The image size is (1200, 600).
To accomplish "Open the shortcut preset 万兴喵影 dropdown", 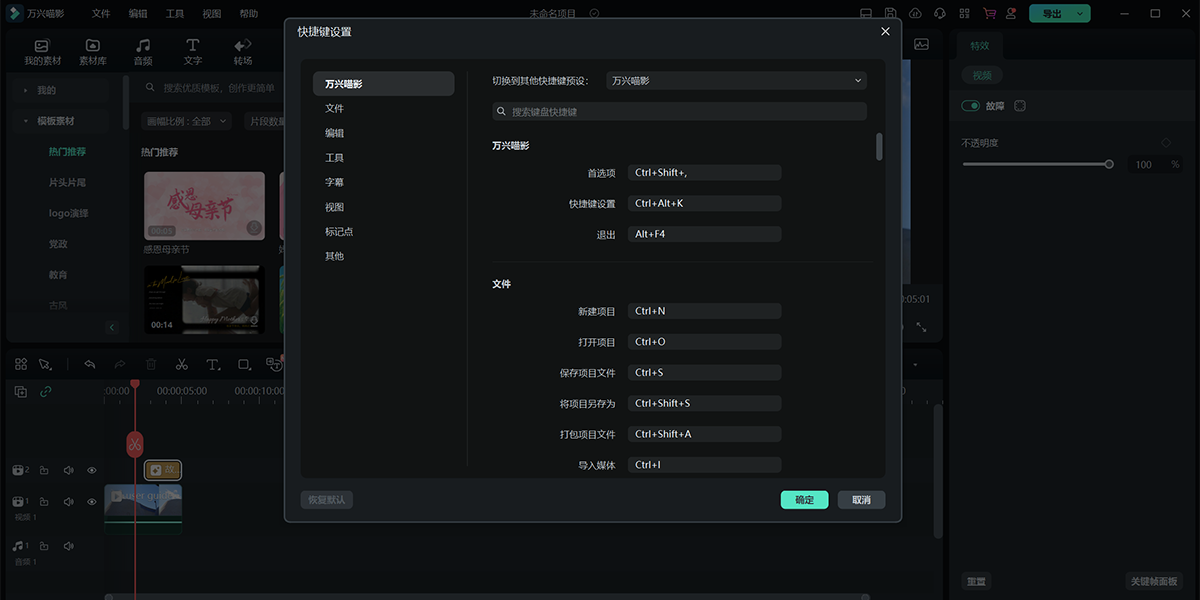I will 736,81.
